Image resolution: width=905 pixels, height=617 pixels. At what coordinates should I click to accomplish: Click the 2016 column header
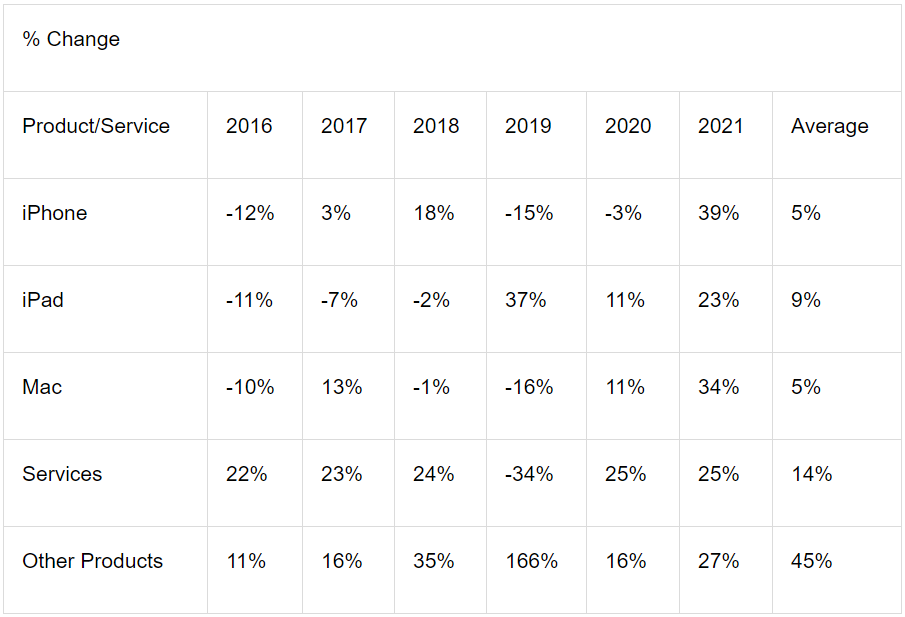[x=249, y=126]
